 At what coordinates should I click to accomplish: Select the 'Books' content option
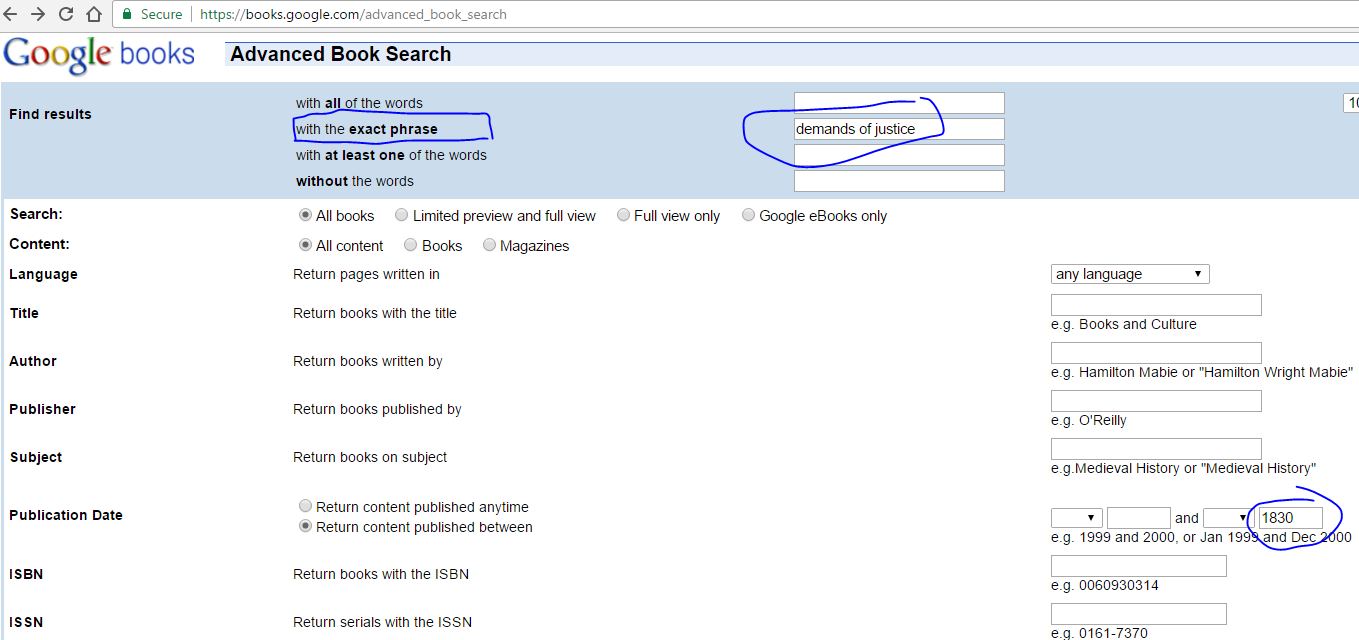click(411, 245)
